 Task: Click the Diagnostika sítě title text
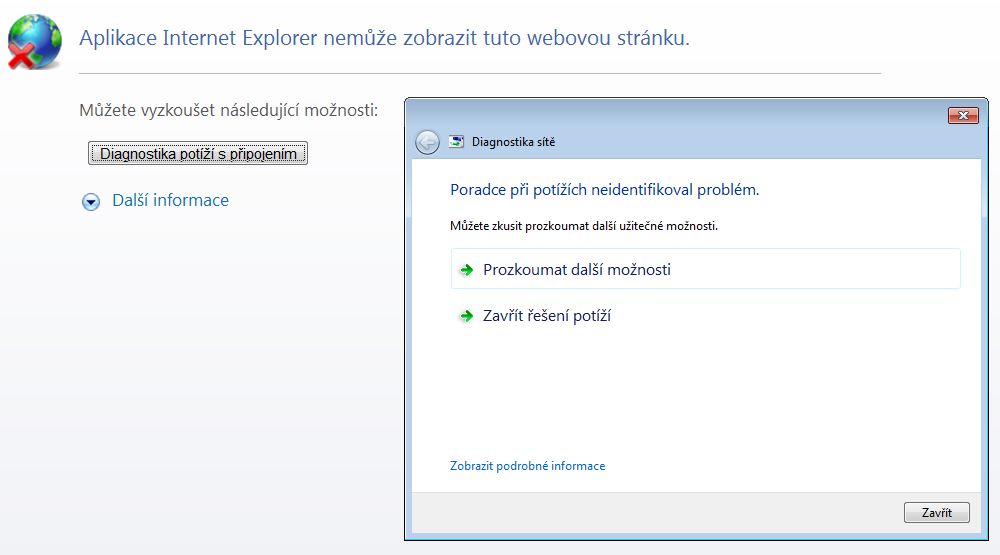pyautogui.click(x=513, y=142)
